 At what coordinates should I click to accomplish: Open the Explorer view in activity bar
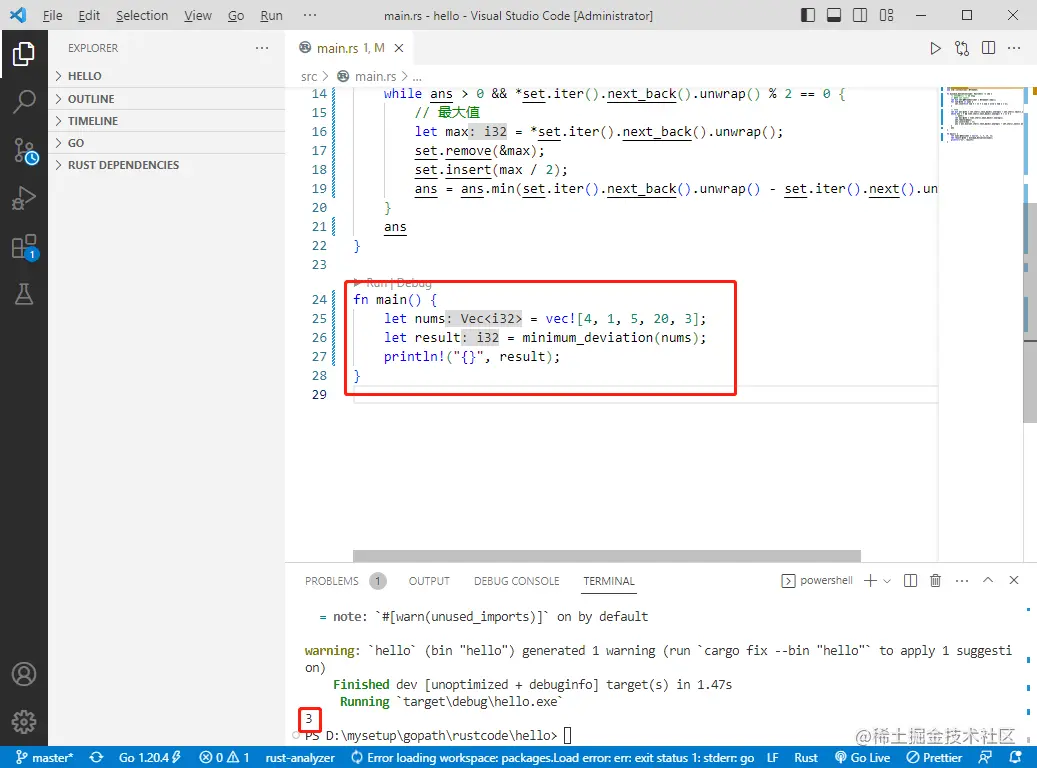click(24, 54)
